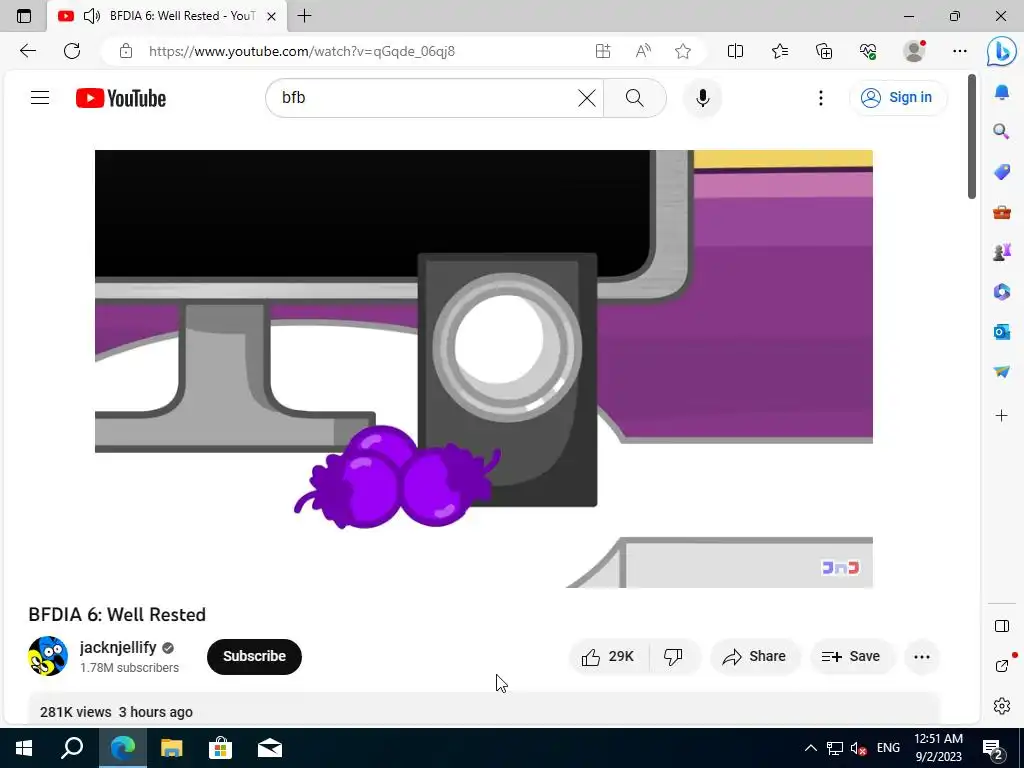
Task: Click the video player frame
Action: pos(483,369)
